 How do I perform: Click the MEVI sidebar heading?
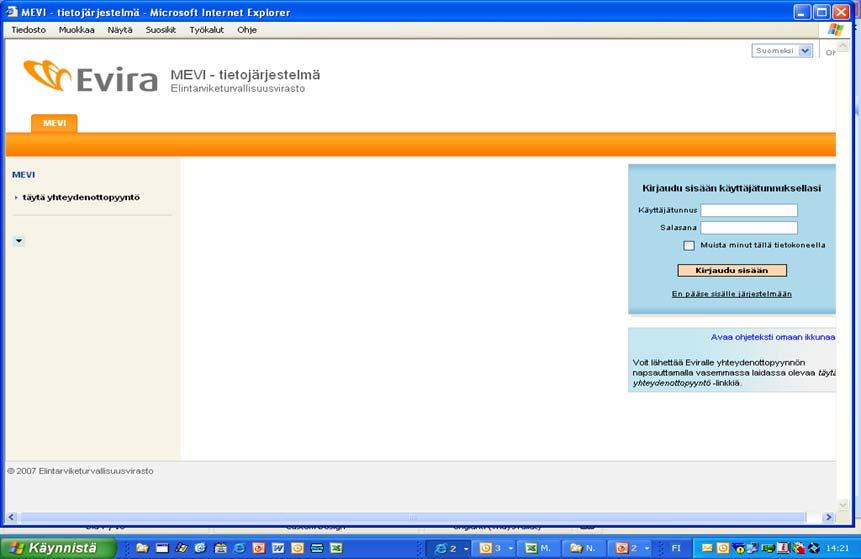click(x=23, y=175)
